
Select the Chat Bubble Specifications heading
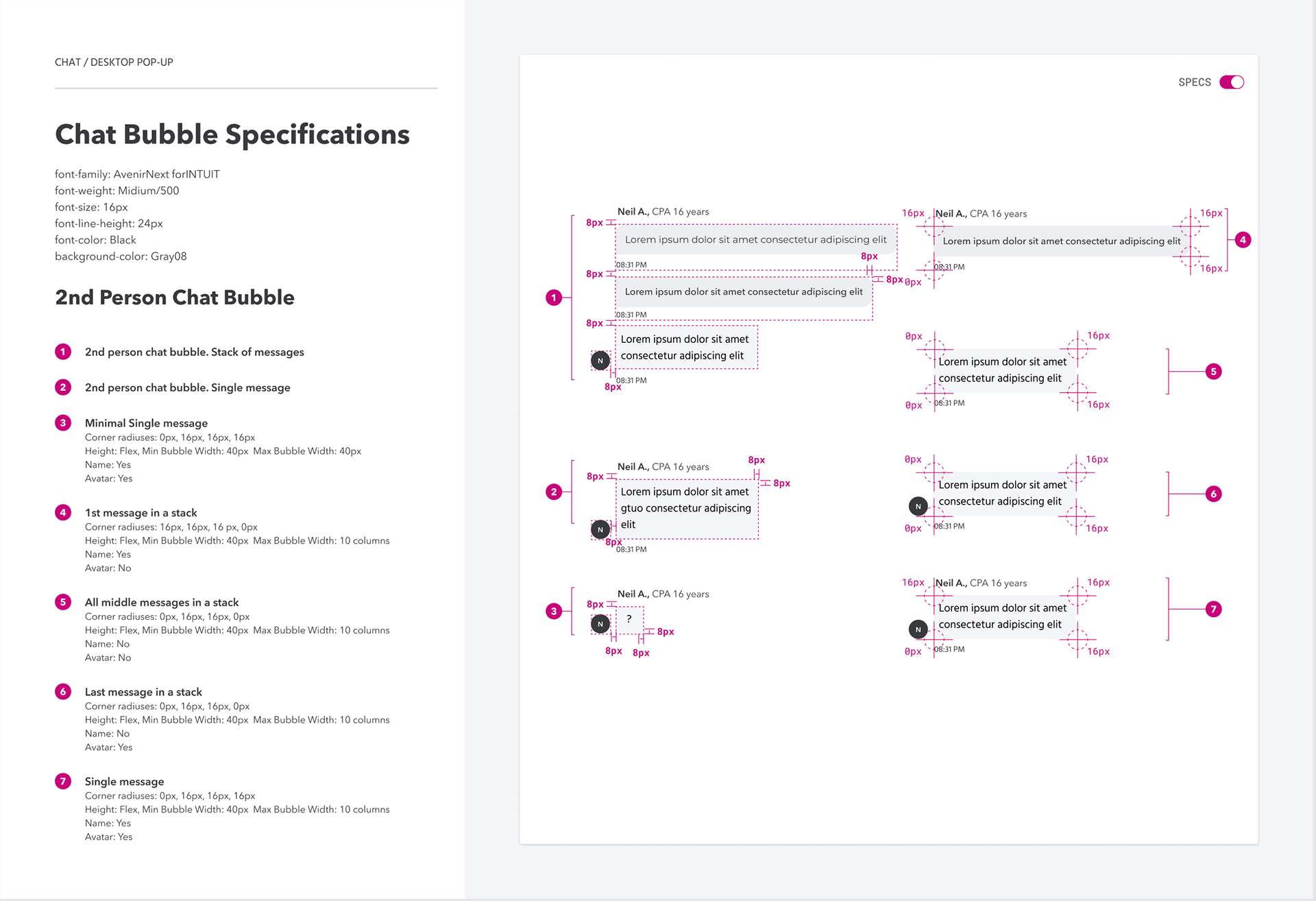pyautogui.click(x=232, y=135)
